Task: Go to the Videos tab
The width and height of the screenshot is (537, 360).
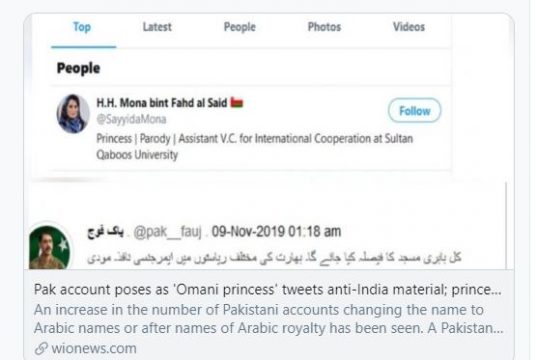Action: click(x=409, y=27)
